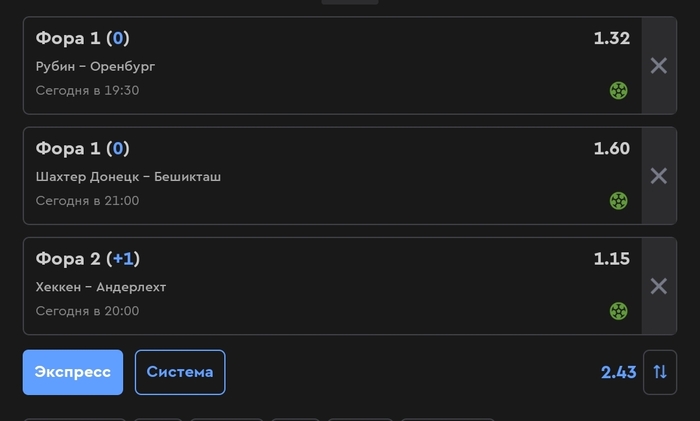700x421 pixels.
Task: Select the Экспресс bet type
Action: click(x=73, y=372)
